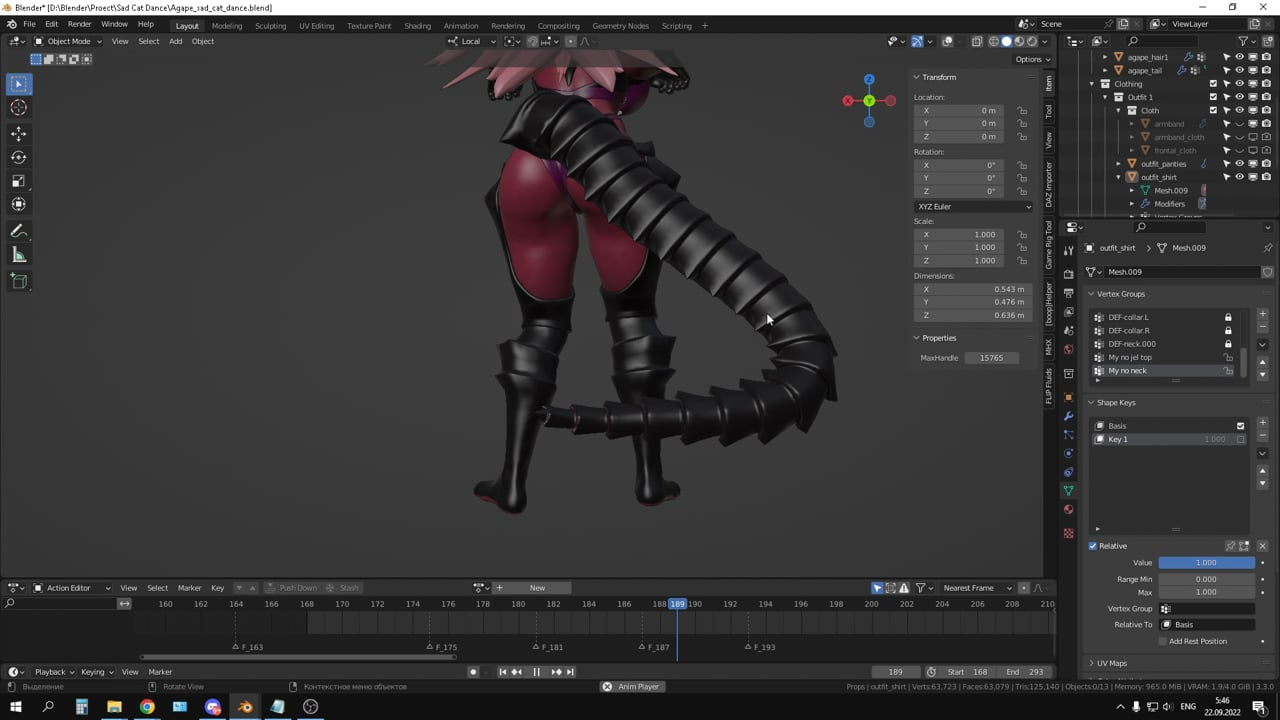The image size is (1280, 720).
Task: Toggle the Relative shape keys checkbox
Action: click(x=1093, y=546)
